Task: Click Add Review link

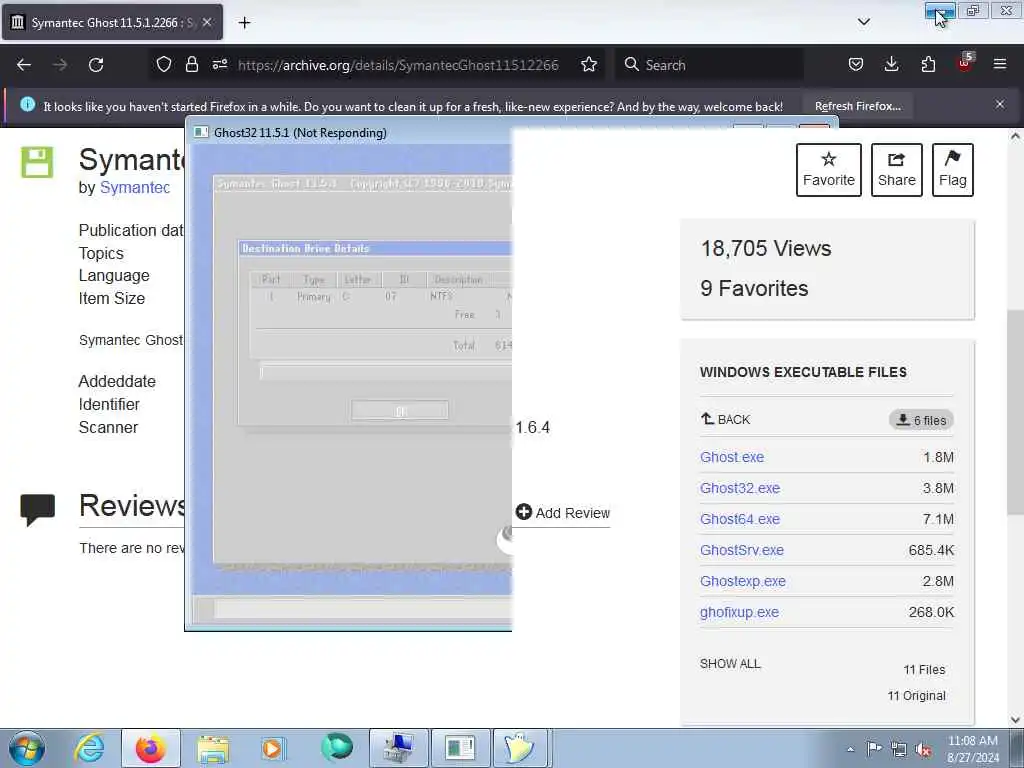Action: click(x=563, y=513)
